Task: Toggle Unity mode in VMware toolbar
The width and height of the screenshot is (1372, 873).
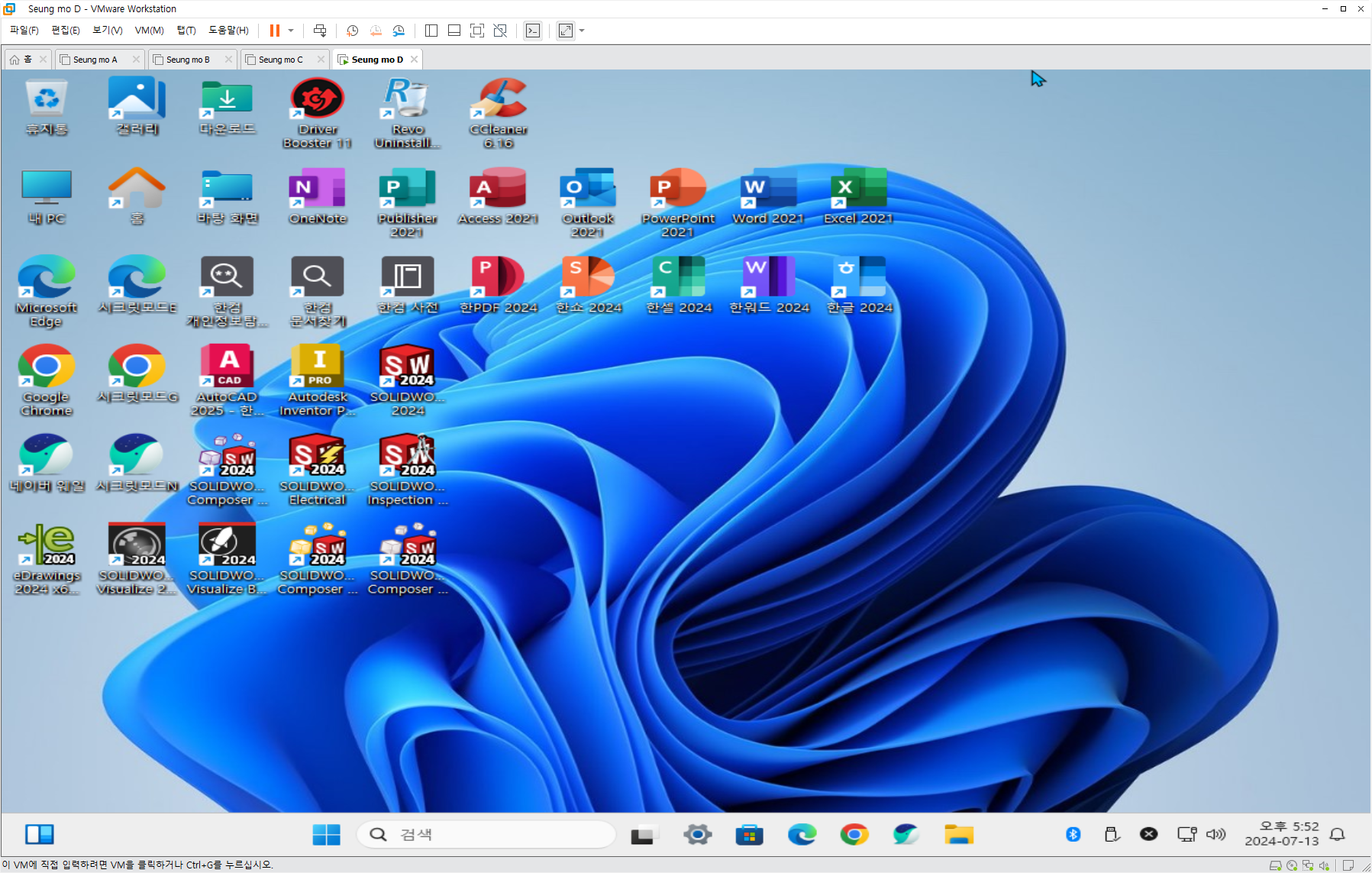Action: [500, 31]
